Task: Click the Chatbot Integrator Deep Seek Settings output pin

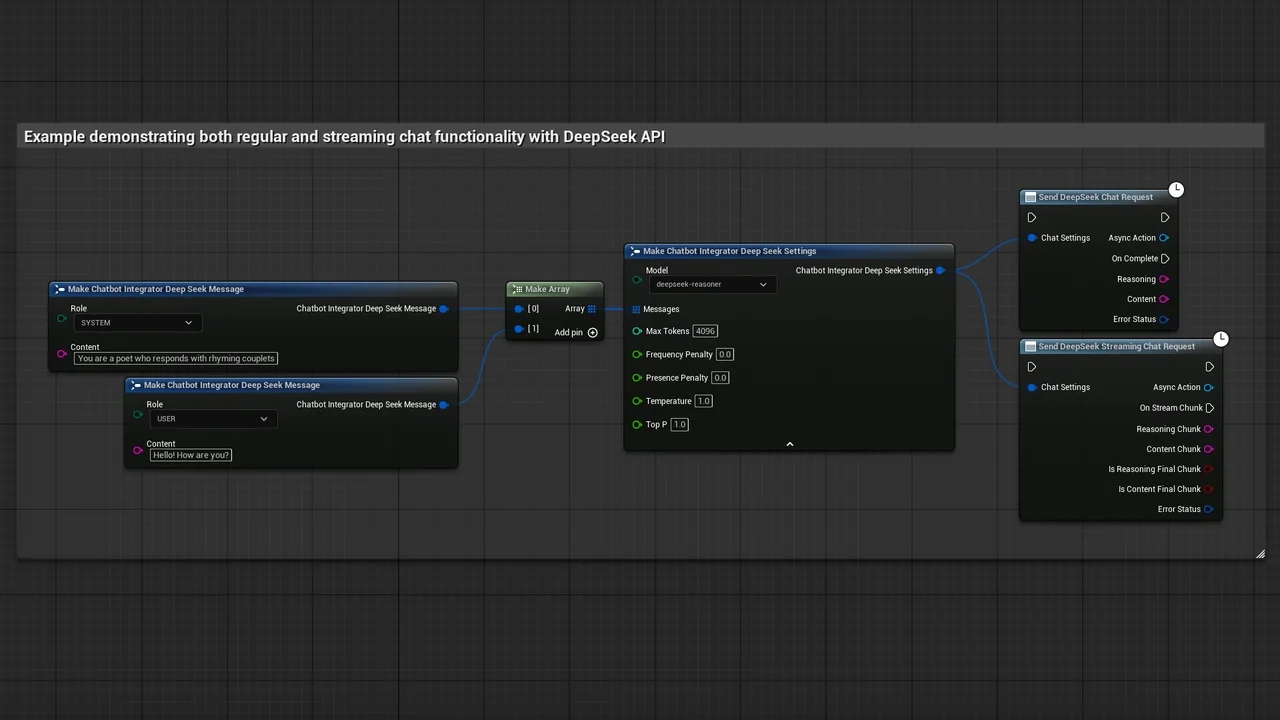Action: click(940, 271)
